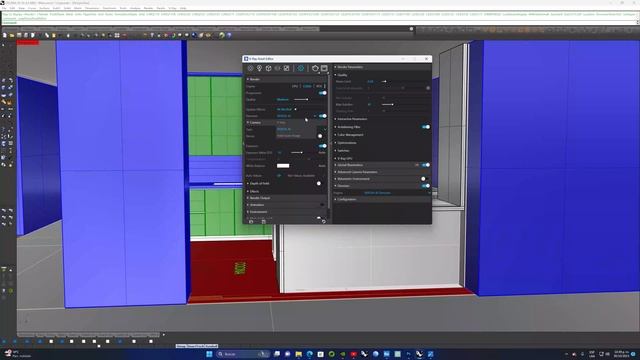640x360 pixels.
Task: Open Windows Start menu
Action: tap(209, 354)
